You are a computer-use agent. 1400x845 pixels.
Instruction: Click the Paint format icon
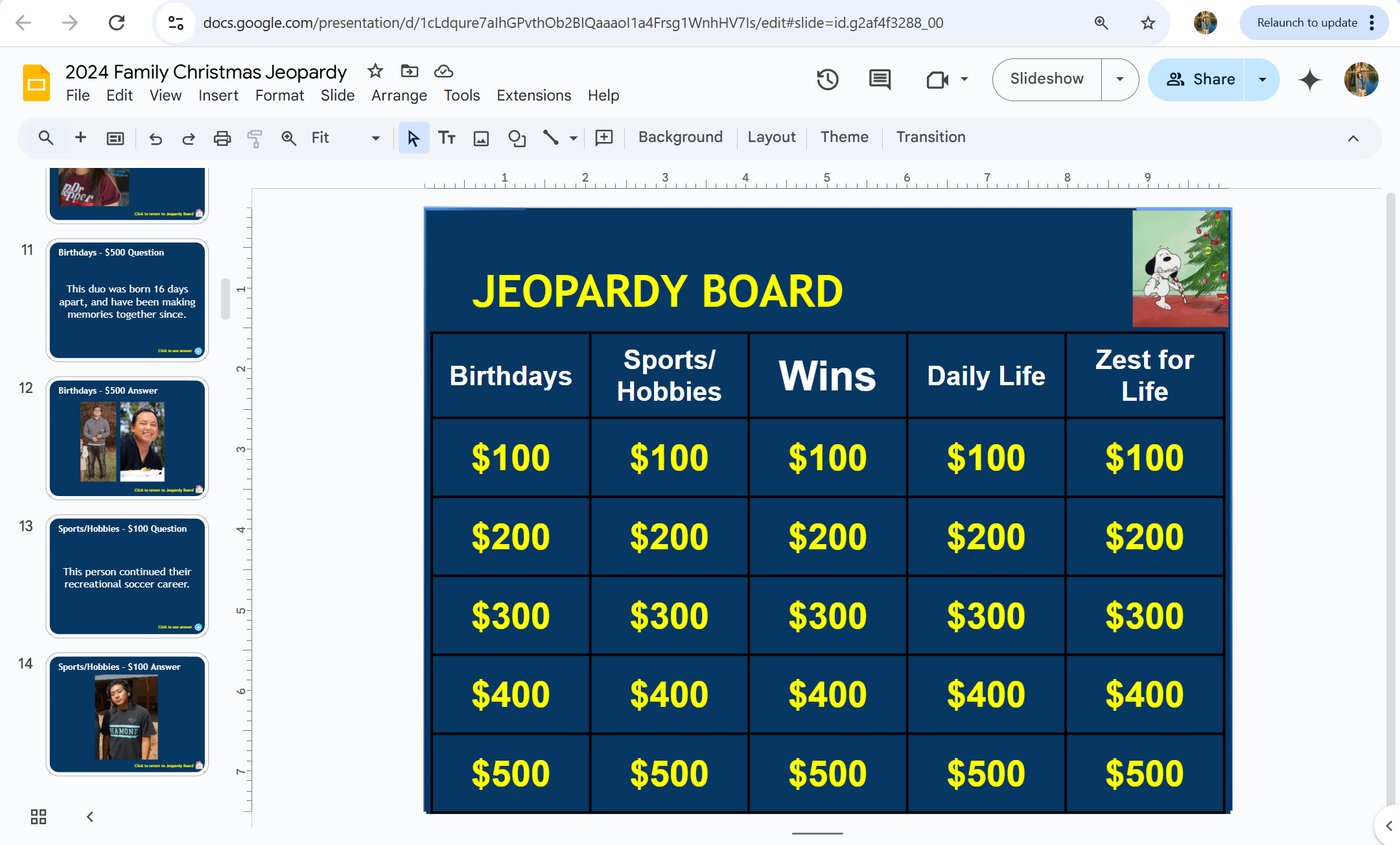[x=255, y=137]
